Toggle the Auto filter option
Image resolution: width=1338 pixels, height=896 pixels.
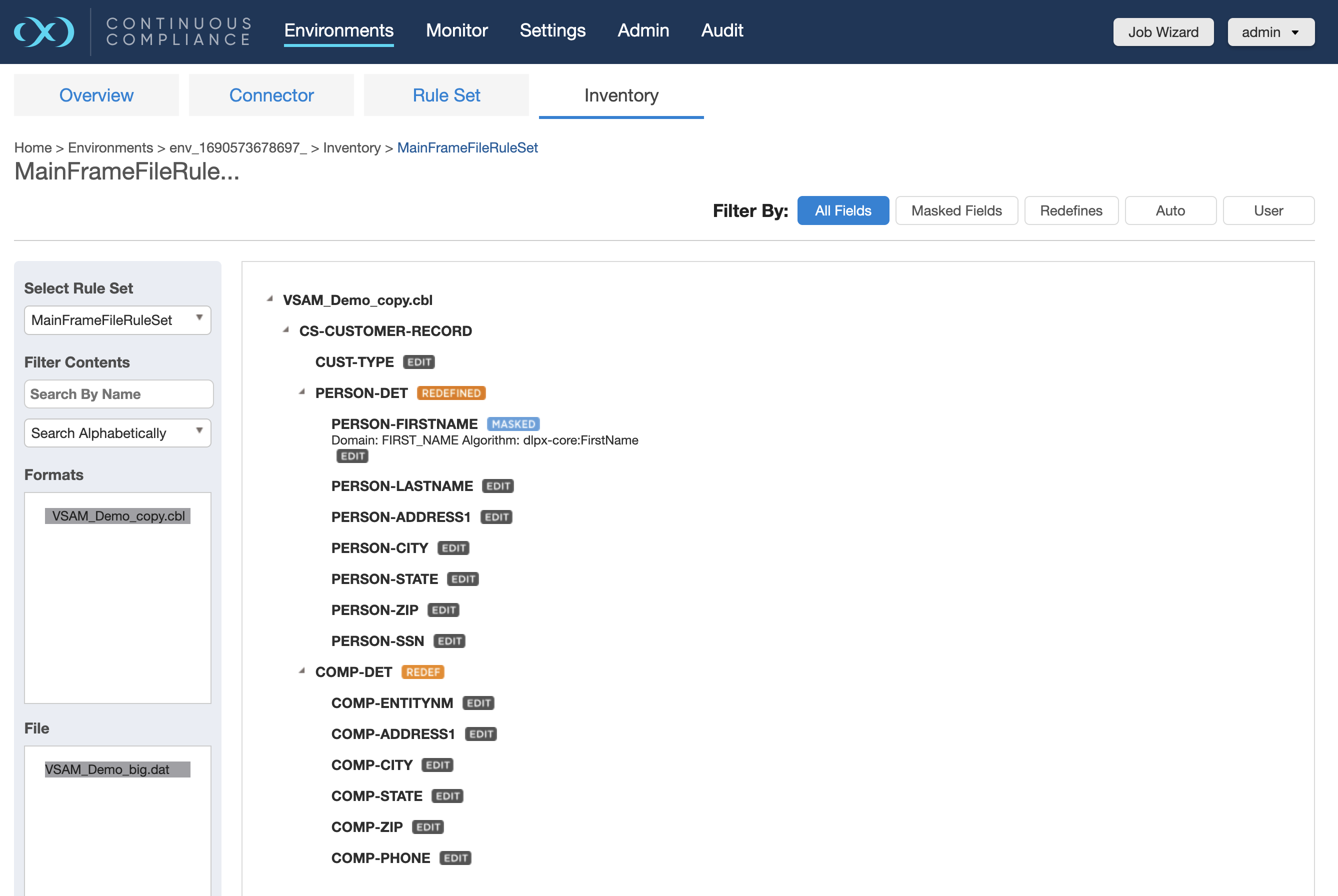click(1169, 211)
